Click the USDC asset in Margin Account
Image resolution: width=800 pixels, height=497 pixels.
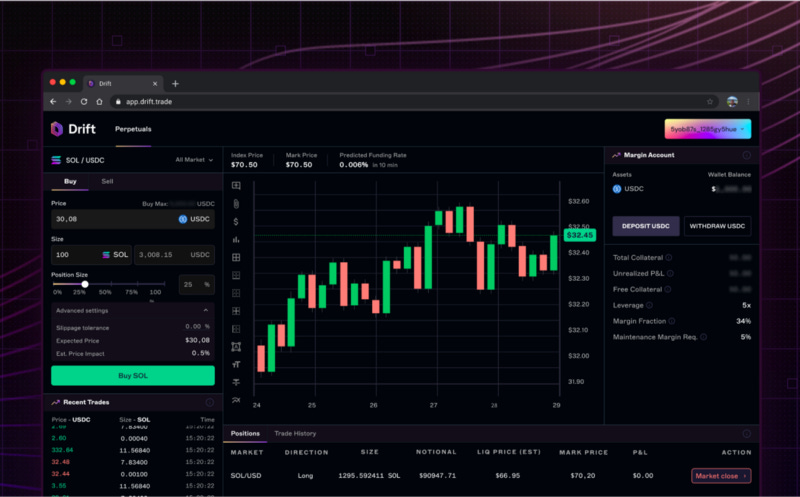point(628,189)
